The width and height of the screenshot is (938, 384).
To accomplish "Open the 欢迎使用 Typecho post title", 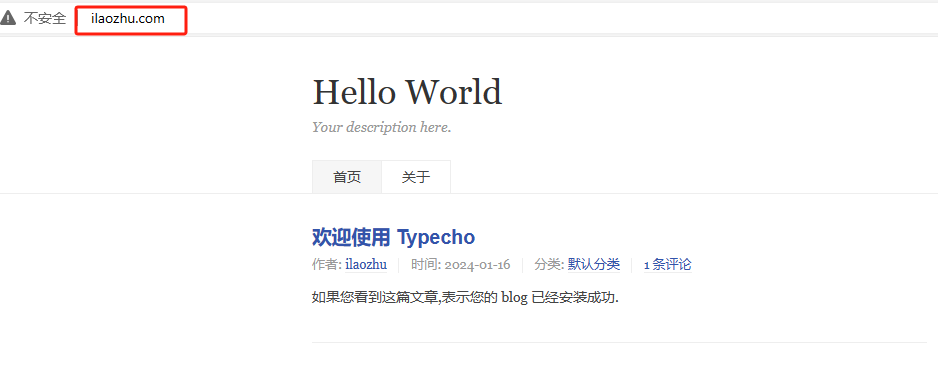I will coord(394,237).
